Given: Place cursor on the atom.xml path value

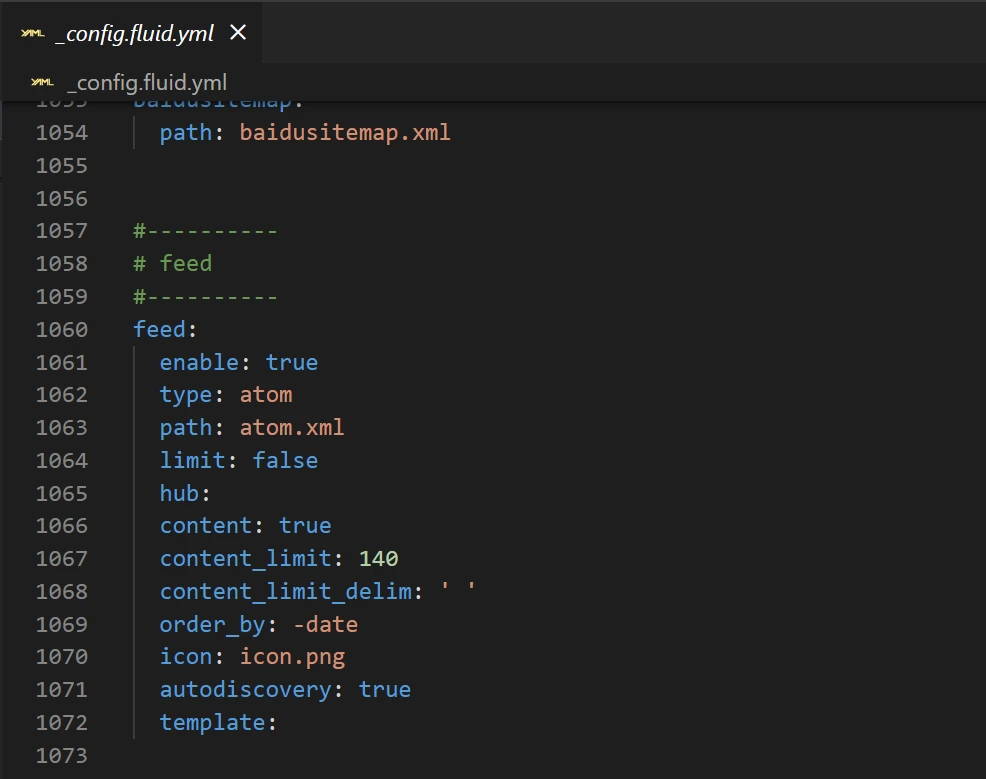Looking at the screenshot, I should tap(292, 427).
